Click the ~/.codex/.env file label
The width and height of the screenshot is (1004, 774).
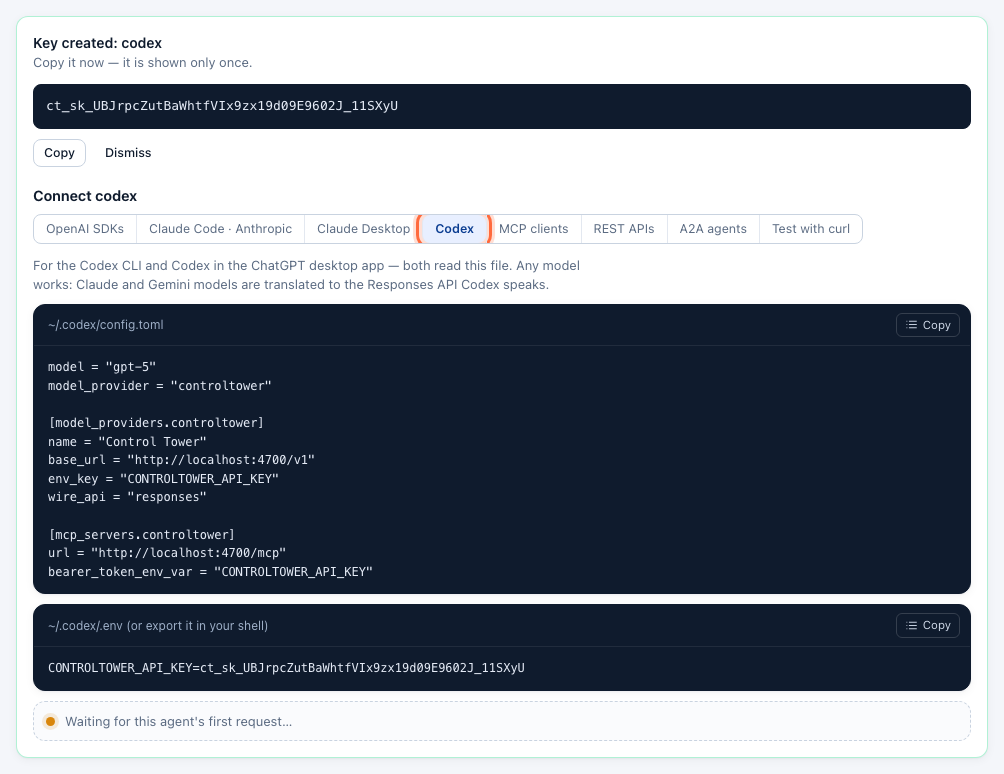coord(158,626)
